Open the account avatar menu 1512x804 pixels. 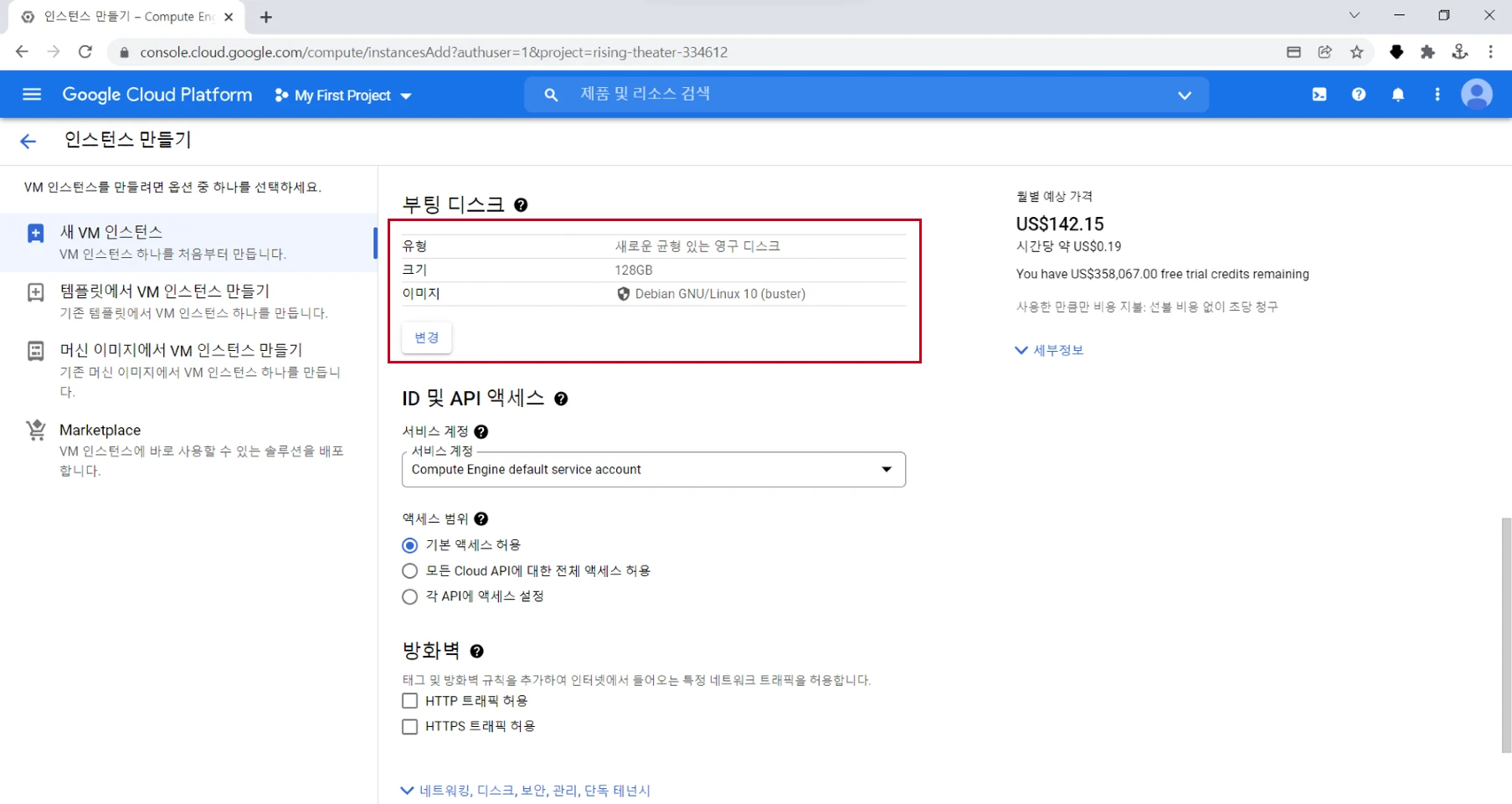(1477, 95)
